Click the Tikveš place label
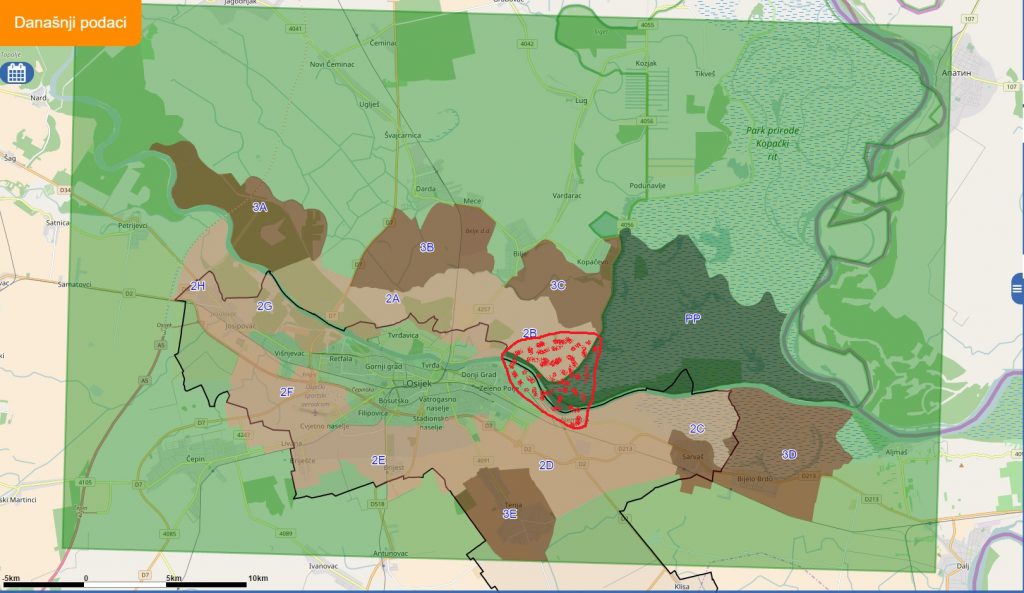 pos(705,74)
